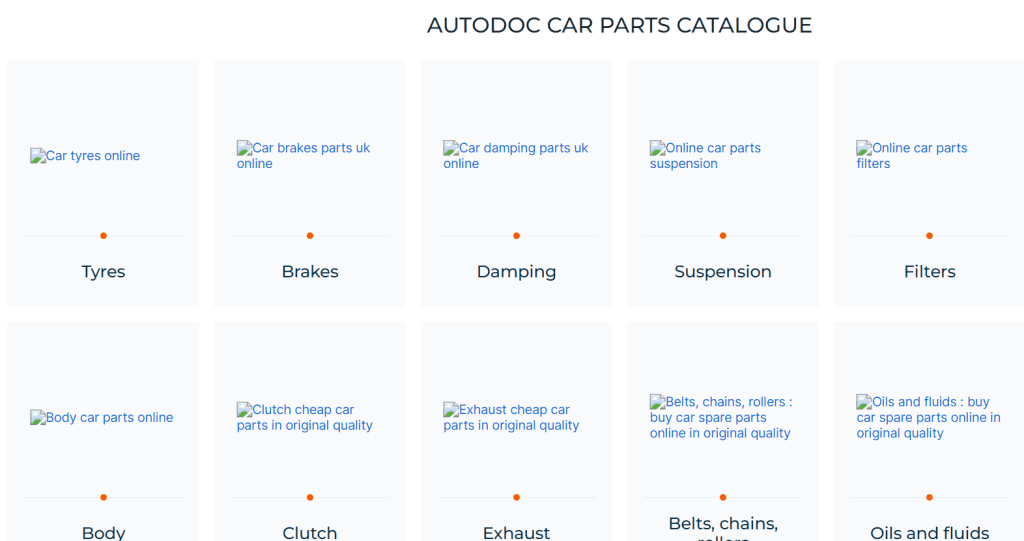Click the Online car parts suspension image
1024x541 pixels.
tap(705, 156)
